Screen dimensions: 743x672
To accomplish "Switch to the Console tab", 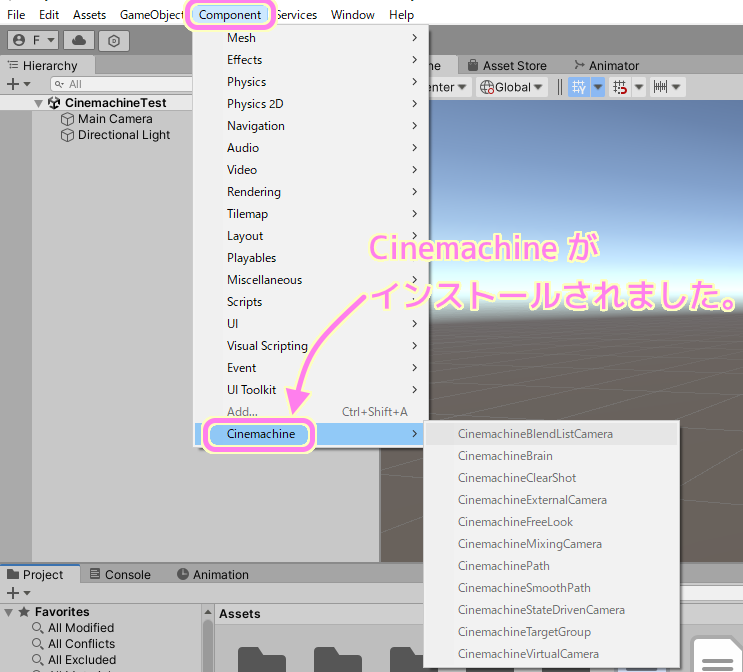I will point(120,574).
